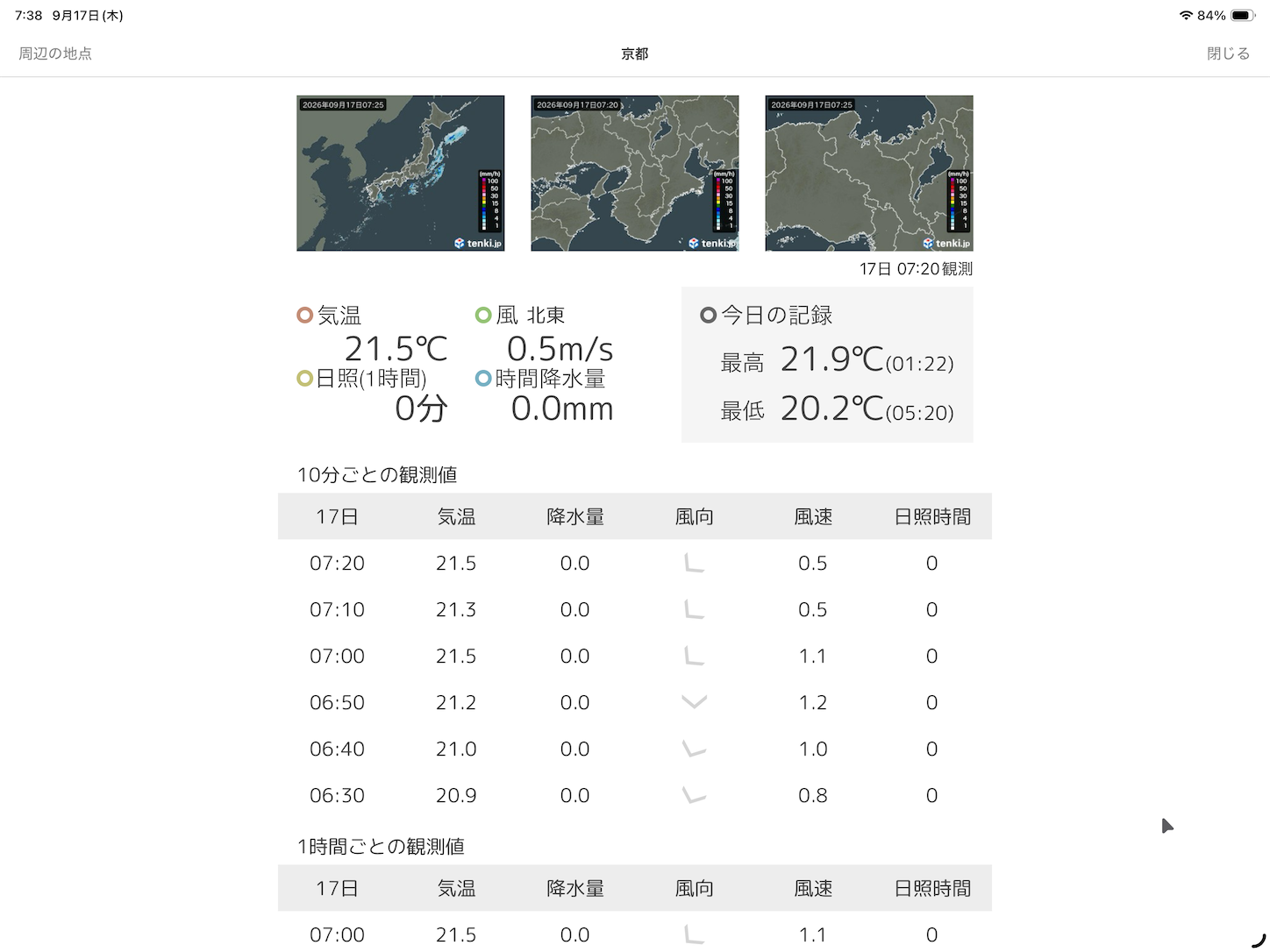Screen dimensions: 1270x952
Task: Click wind direction arrow in 06:40 row
Action: pos(694,749)
